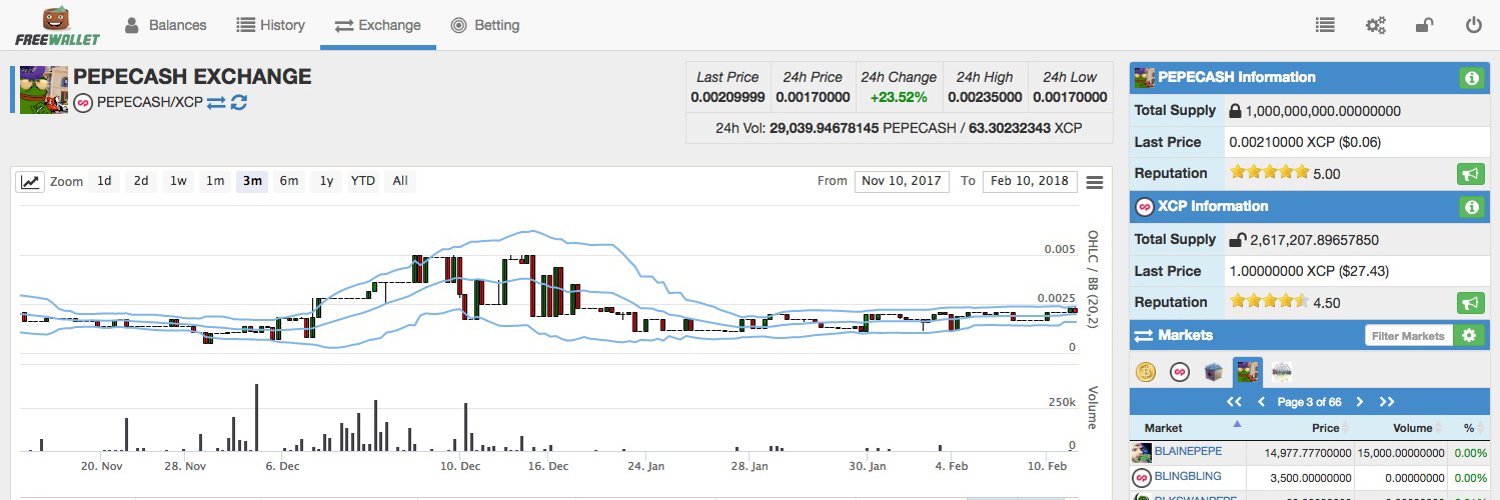Click the unlock padlock icon in header
Screen dimensions: 1500x500
pos(1425,25)
